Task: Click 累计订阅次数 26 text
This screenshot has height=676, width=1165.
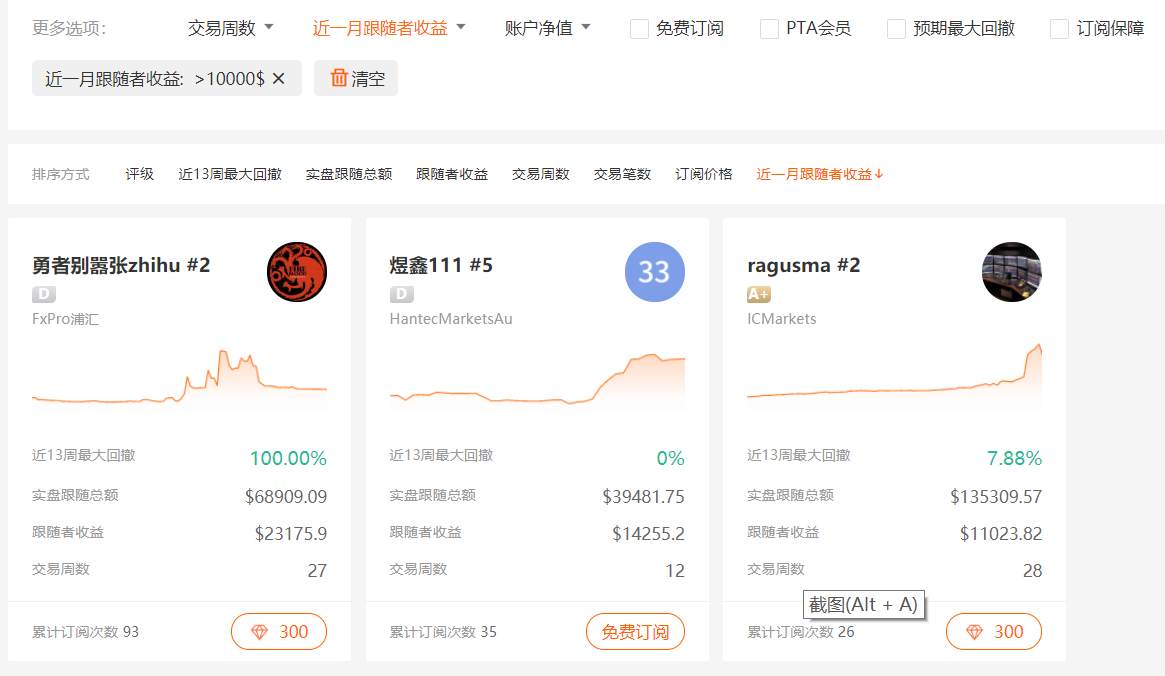Action: (801, 631)
